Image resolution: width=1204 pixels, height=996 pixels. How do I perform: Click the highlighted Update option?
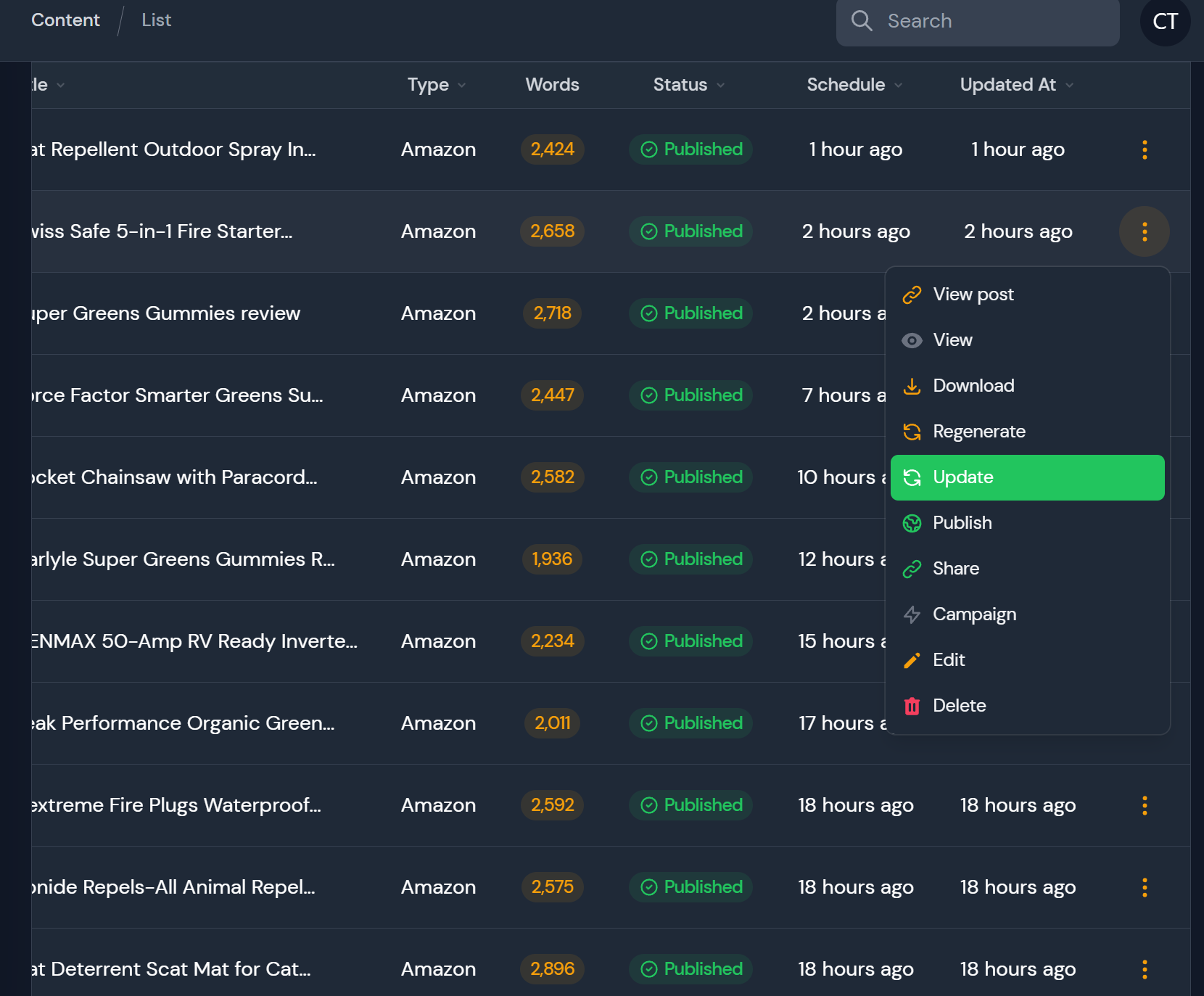point(1027,477)
